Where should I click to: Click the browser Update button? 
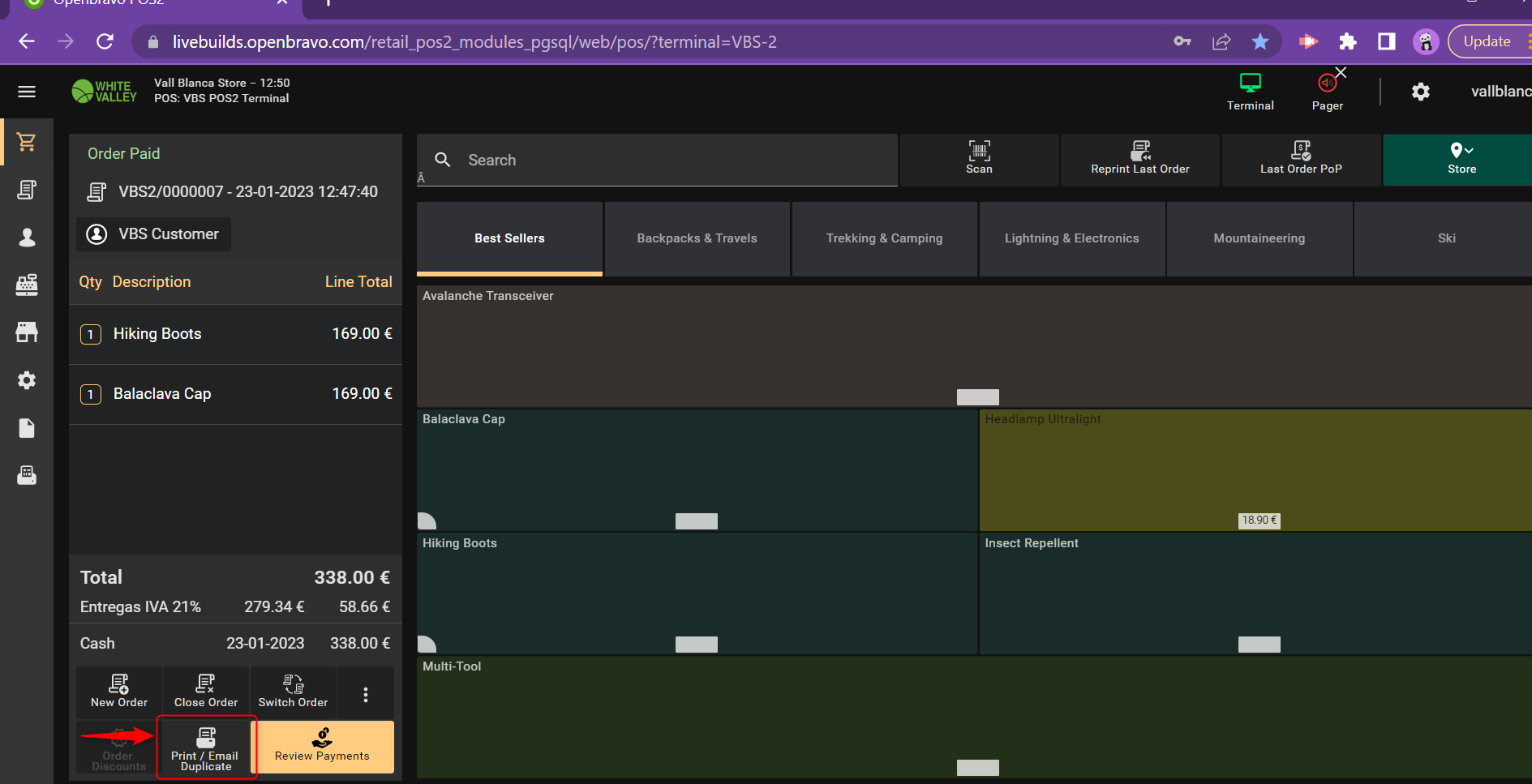pyautogui.click(x=1489, y=41)
